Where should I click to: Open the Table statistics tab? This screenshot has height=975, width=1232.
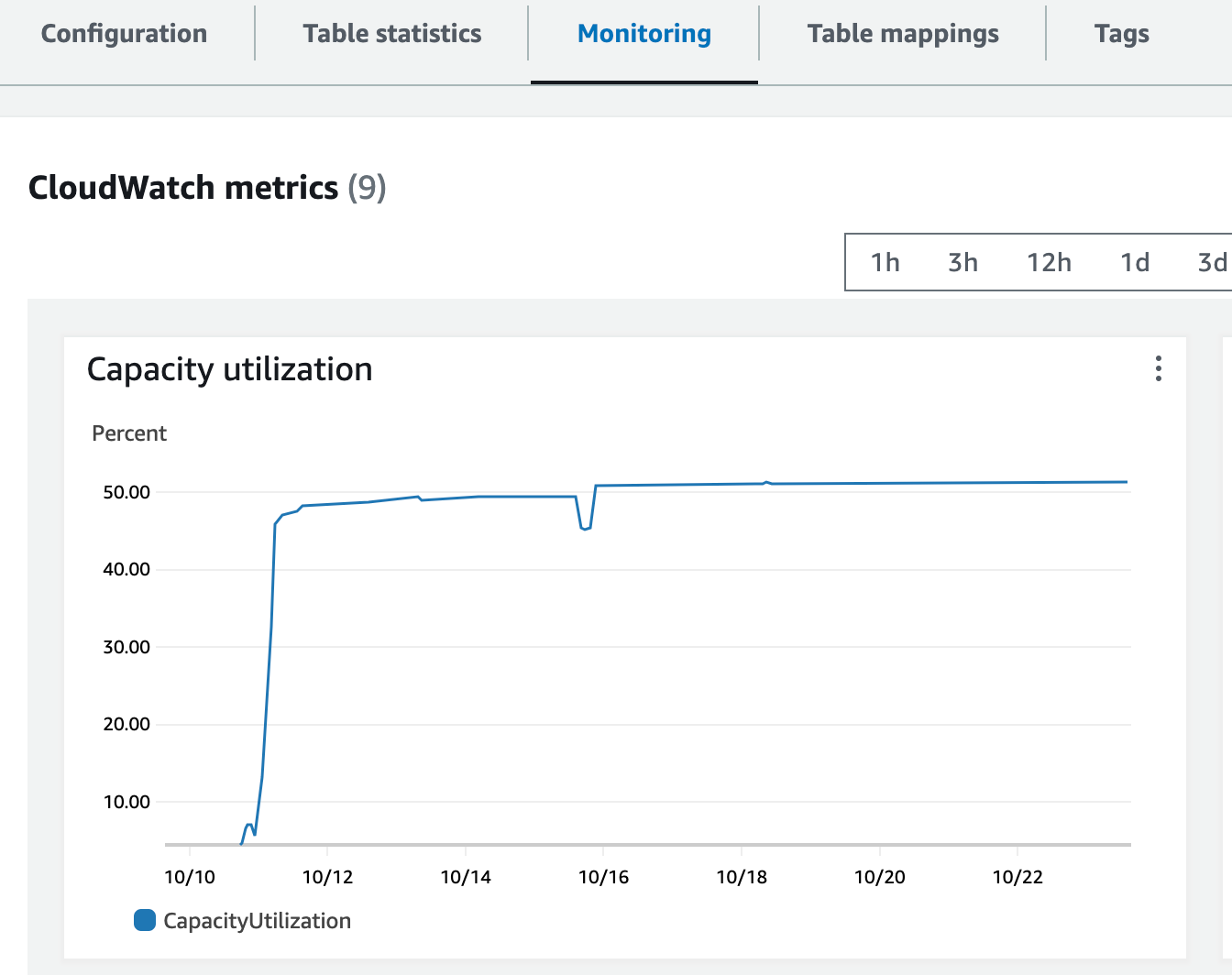coord(391,33)
